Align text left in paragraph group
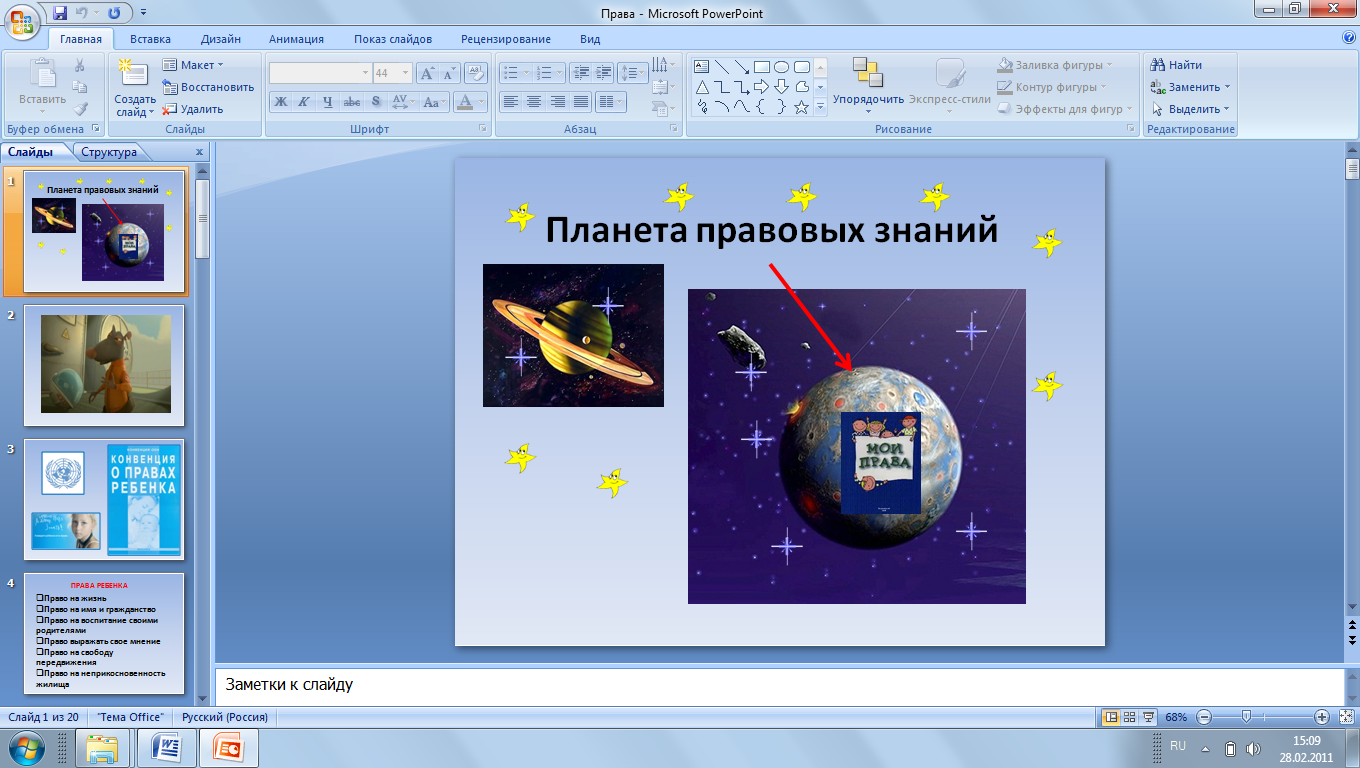 (511, 102)
